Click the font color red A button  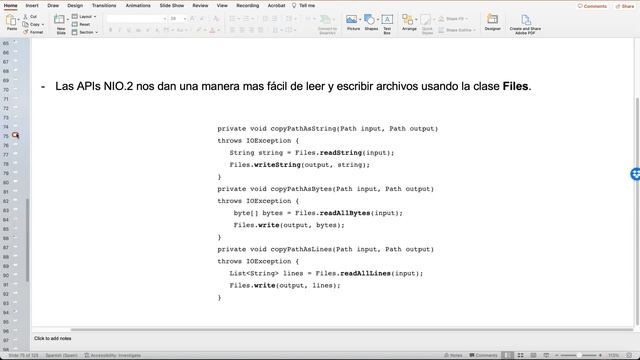click(x=212, y=30)
